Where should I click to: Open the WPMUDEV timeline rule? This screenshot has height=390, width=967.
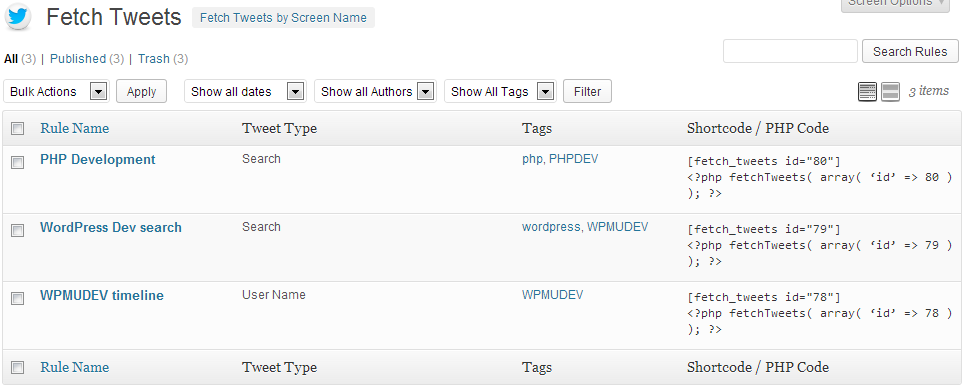102,295
